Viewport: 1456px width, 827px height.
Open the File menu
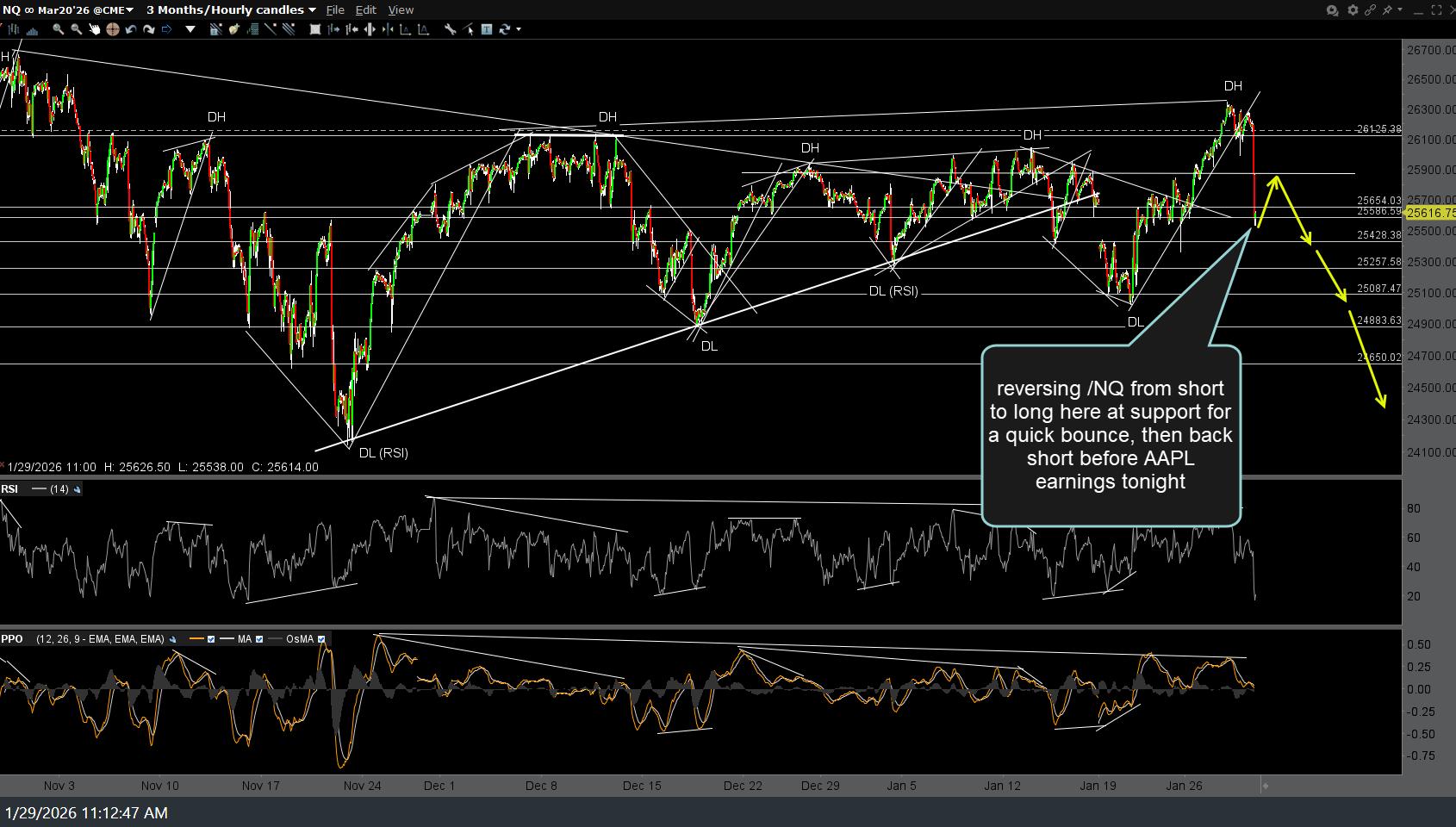(335, 9)
